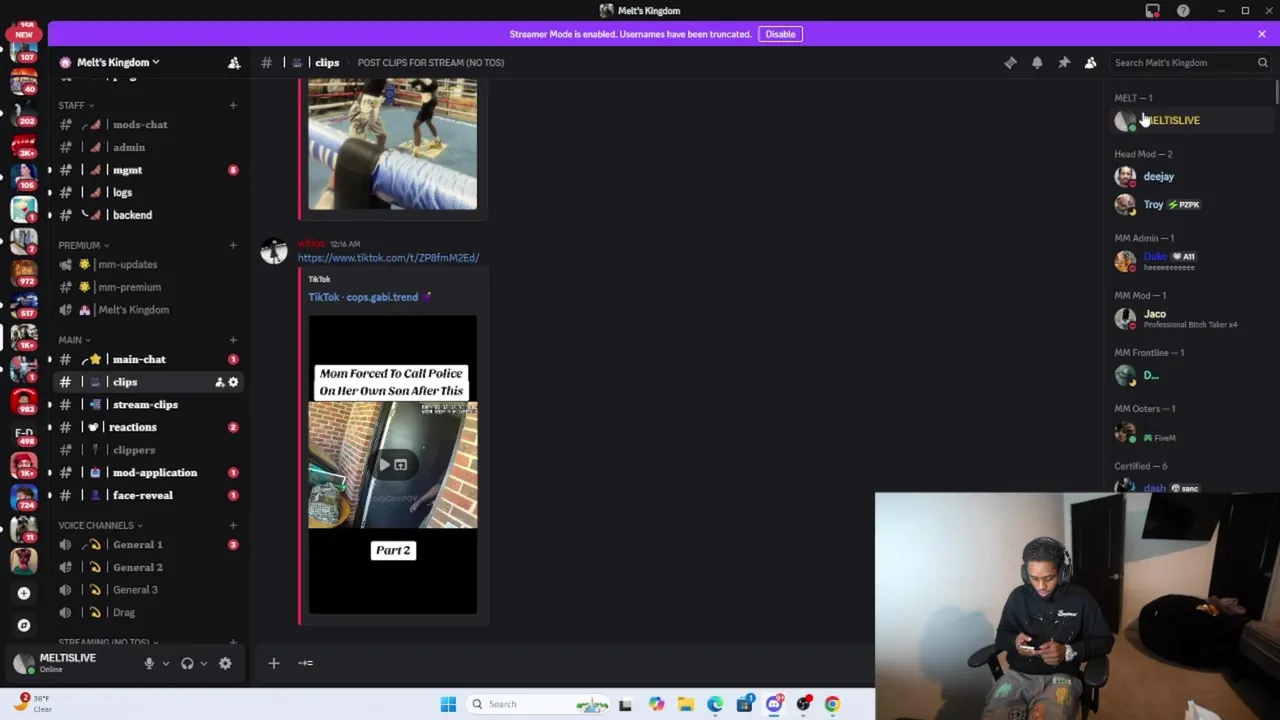This screenshot has width=1280, height=720.
Task: Go to the backend channel
Action: pos(148,215)
